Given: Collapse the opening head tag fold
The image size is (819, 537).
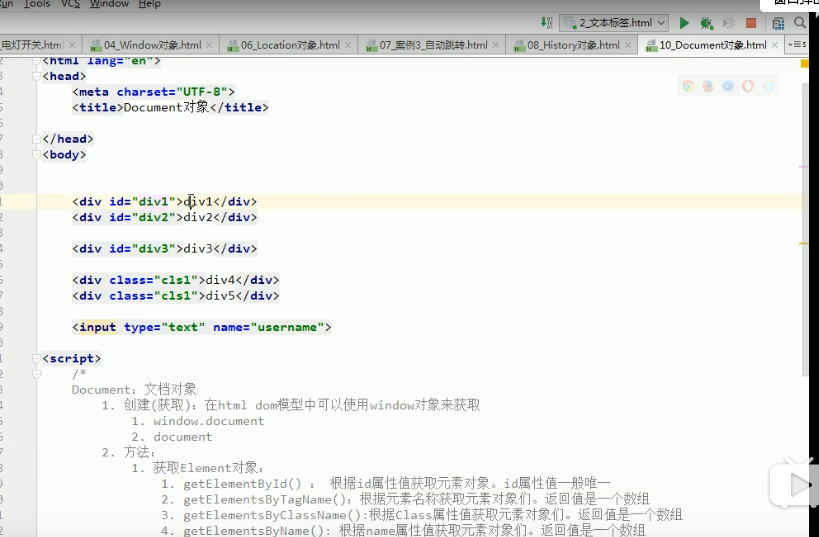Looking at the screenshot, I should coord(36,76).
